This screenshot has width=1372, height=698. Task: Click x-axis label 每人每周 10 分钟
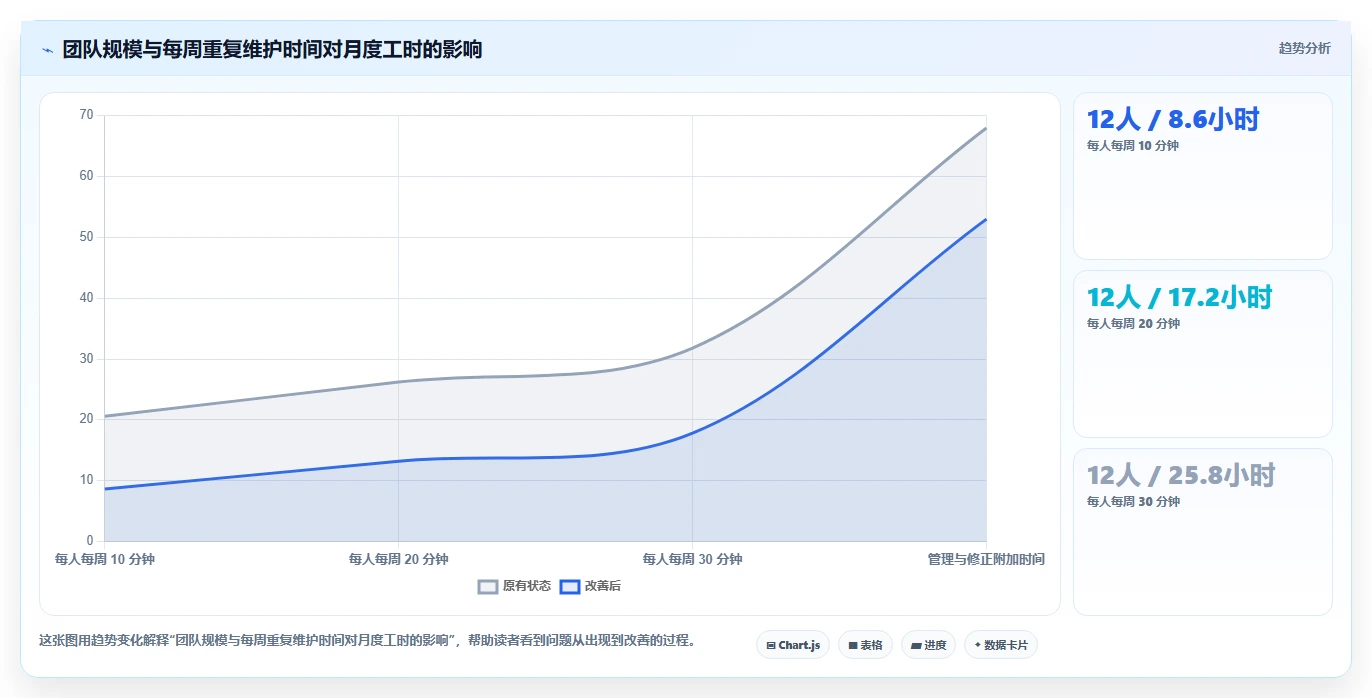tap(105, 559)
